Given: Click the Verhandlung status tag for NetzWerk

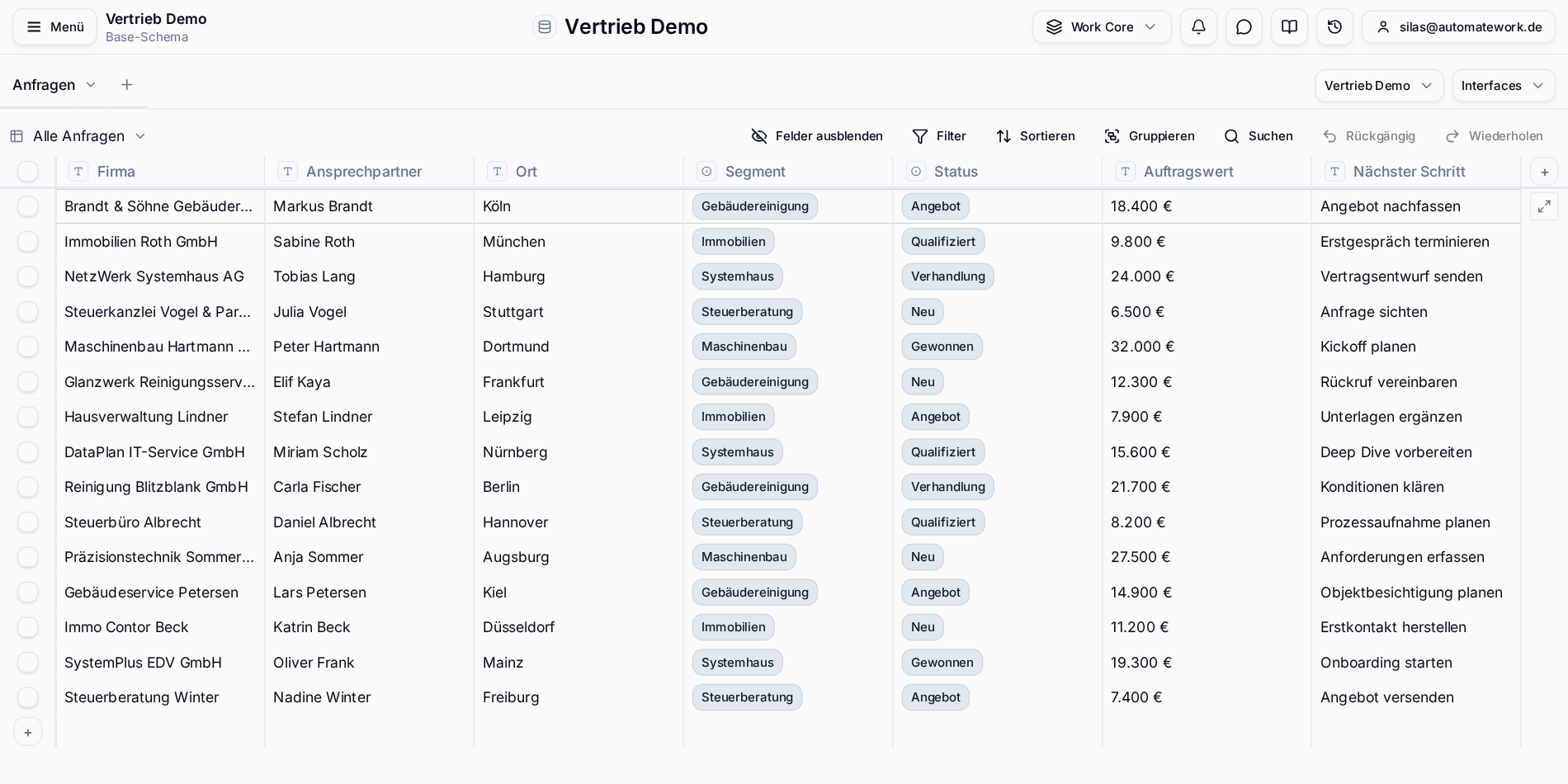Looking at the screenshot, I should [x=947, y=276].
